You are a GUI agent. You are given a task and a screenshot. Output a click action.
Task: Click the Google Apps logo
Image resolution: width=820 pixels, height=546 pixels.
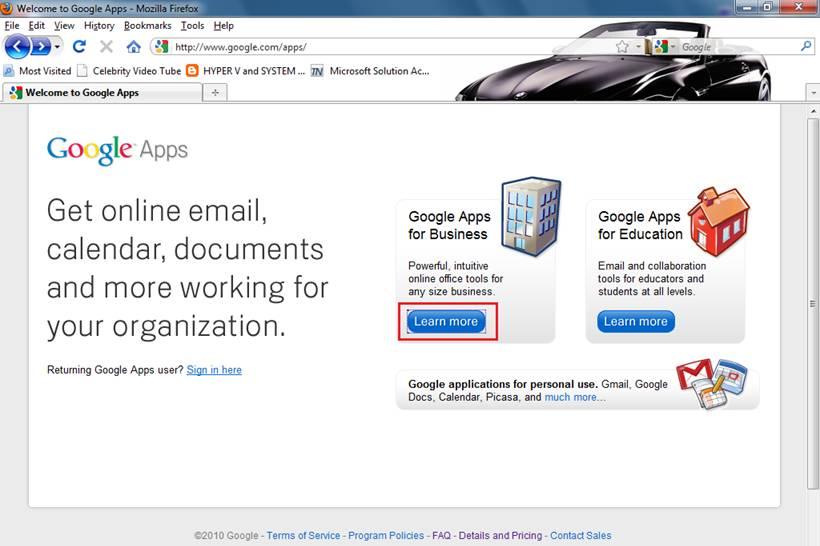tap(117, 150)
